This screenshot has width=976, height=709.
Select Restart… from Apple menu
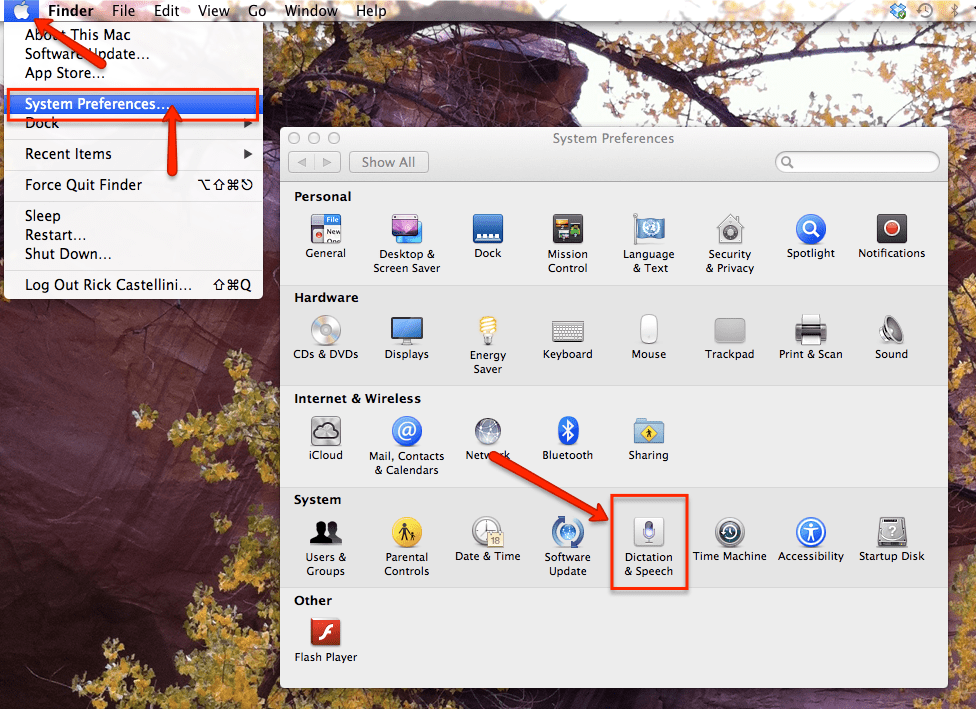(x=133, y=235)
